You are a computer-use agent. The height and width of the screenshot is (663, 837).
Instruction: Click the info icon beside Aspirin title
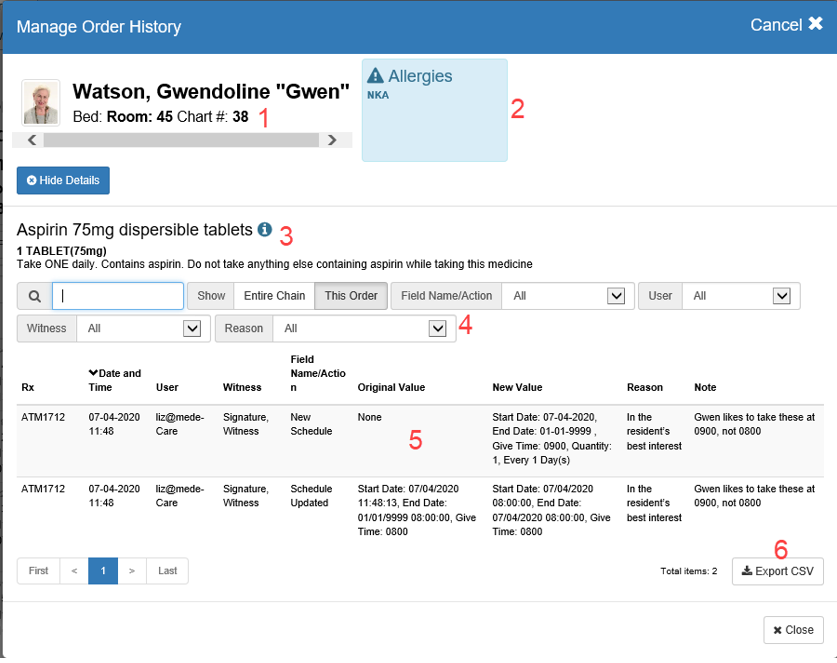[x=265, y=230]
